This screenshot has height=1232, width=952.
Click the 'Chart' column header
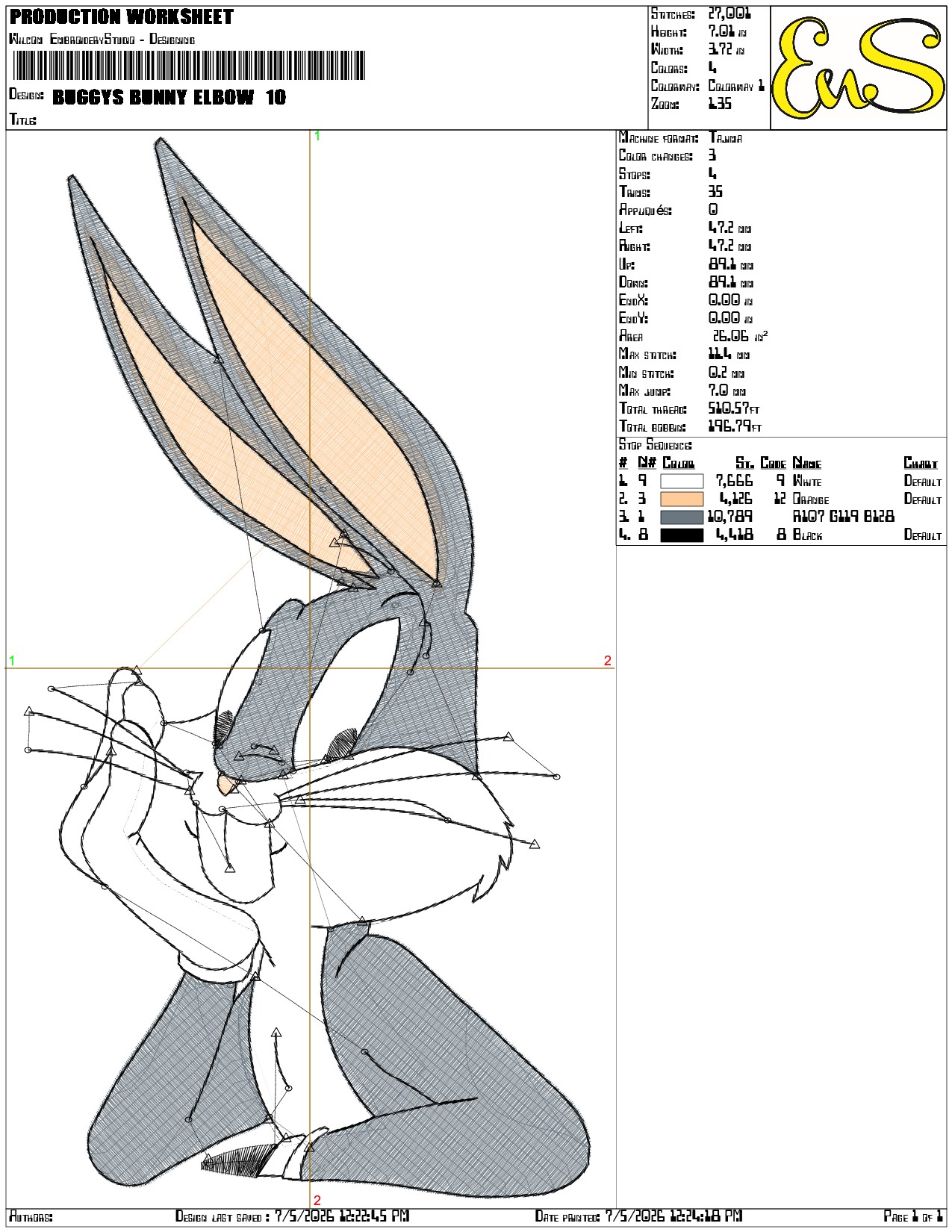(x=920, y=463)
